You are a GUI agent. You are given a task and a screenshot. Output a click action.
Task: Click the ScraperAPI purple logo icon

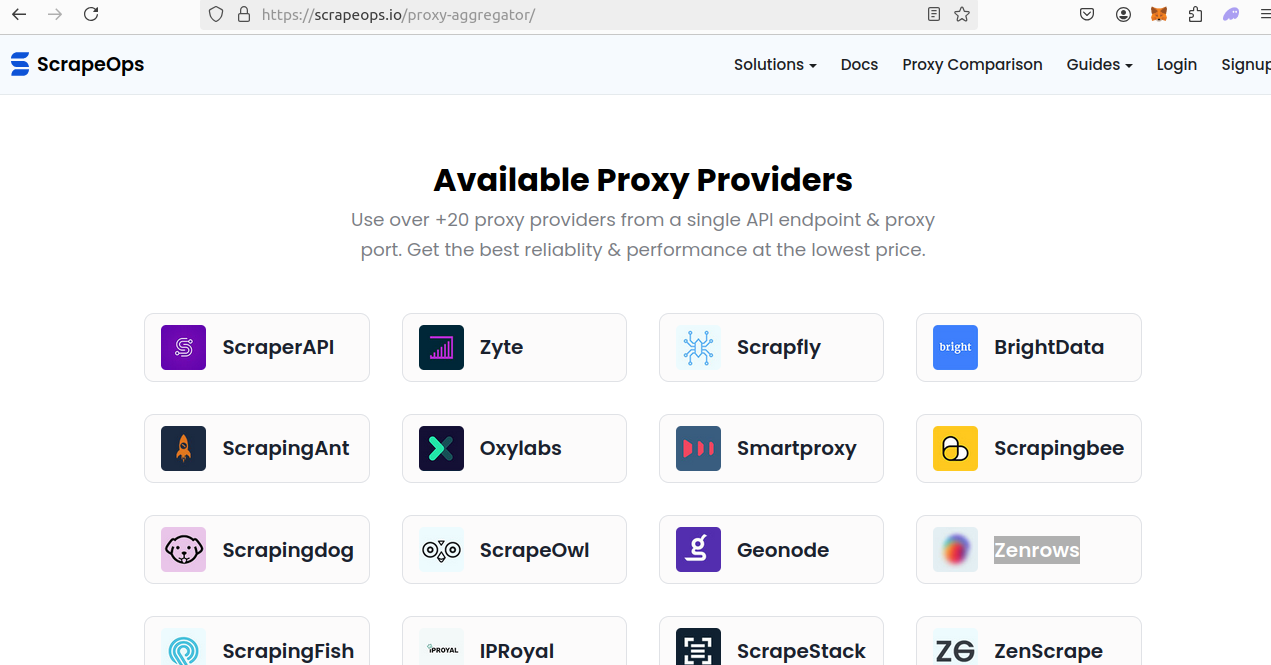pyautogui.click(x=183, y=348)
